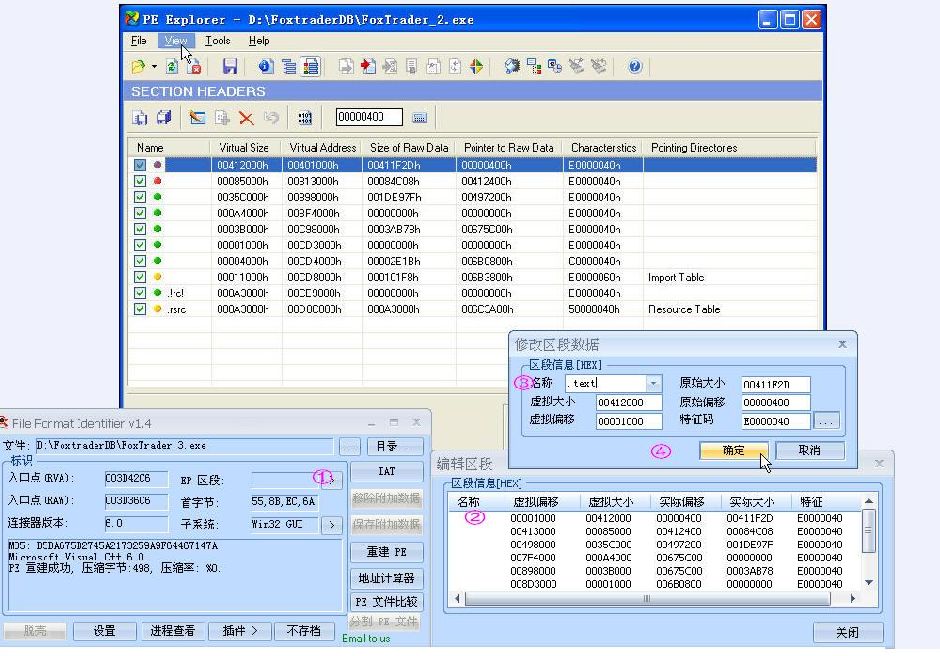This screenshot has height=656, width=940.
Task: Open the View menu
Action: 176,41
